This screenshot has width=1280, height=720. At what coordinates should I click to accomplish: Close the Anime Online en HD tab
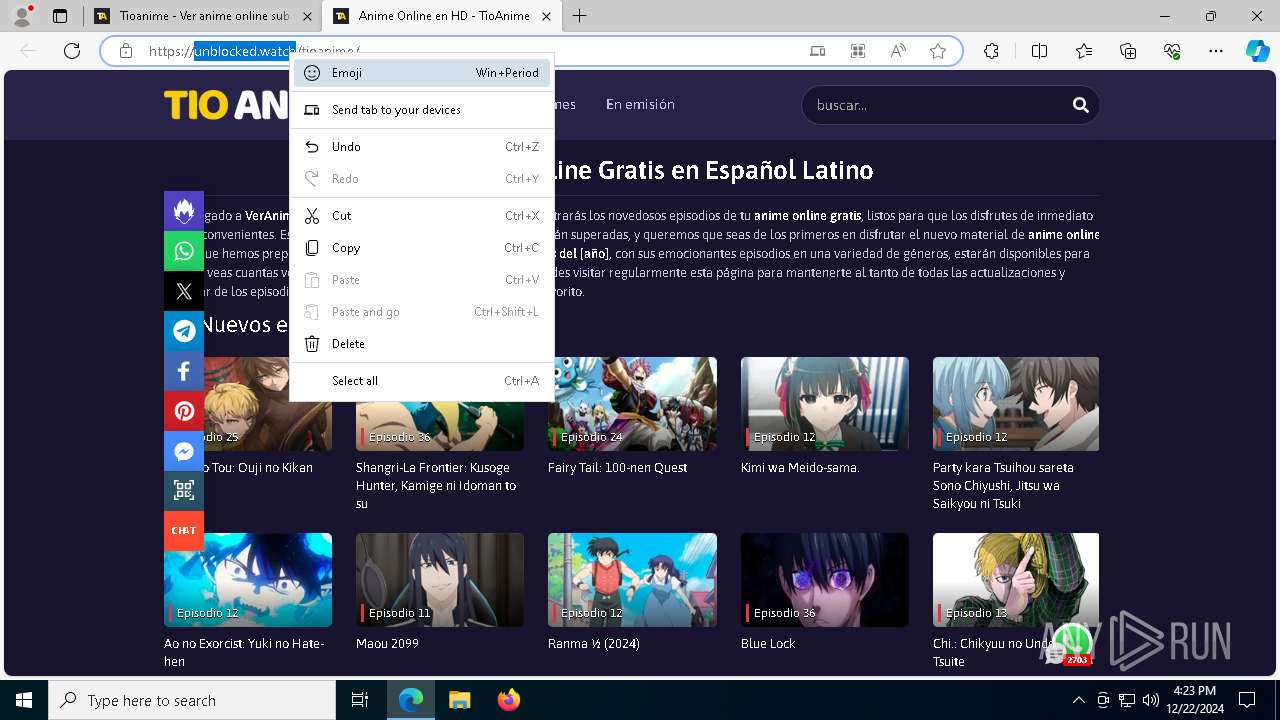click(545, 16)
